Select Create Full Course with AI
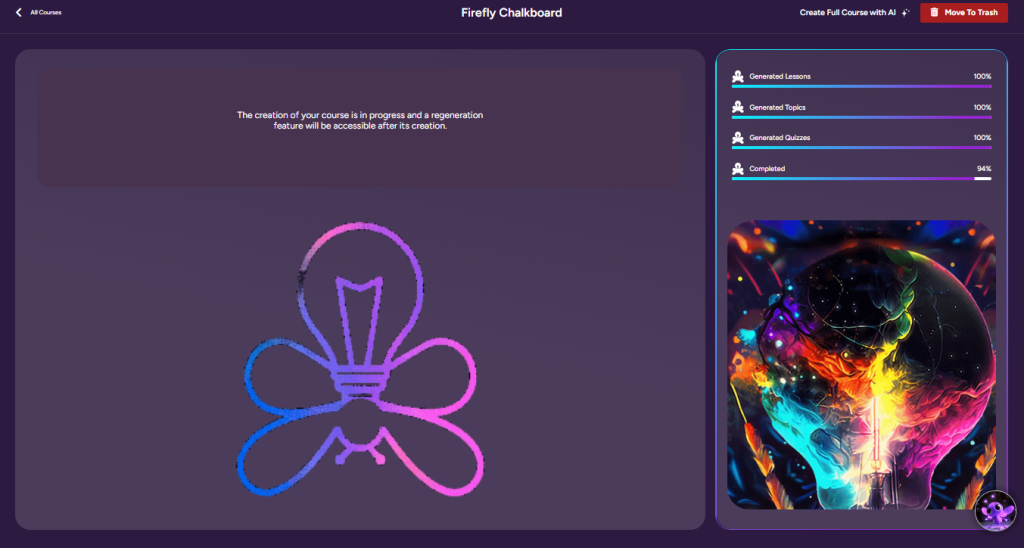The height and width of the screenshot is (548, 1024). pos(847,13)
